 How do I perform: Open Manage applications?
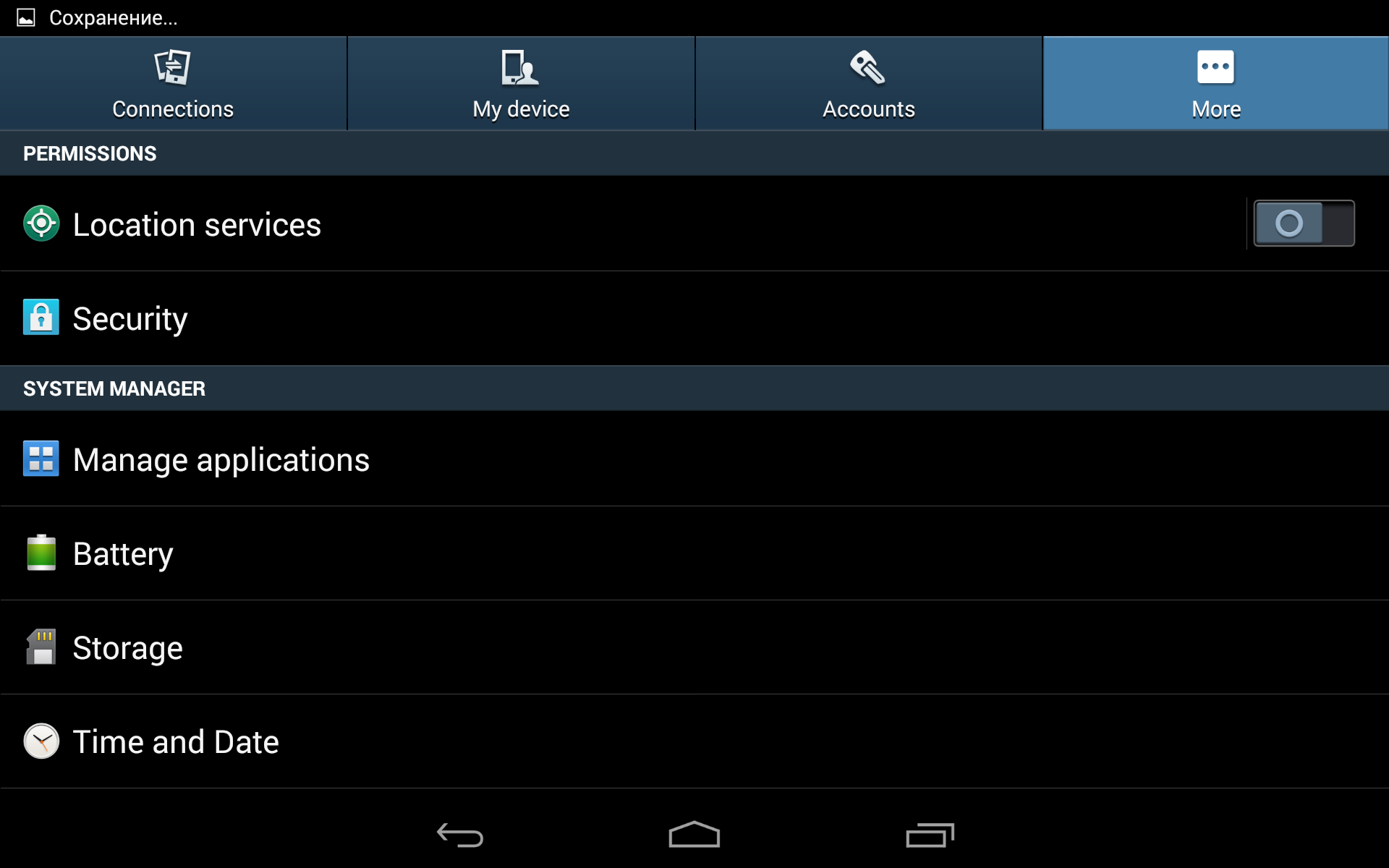click(694, 459)
